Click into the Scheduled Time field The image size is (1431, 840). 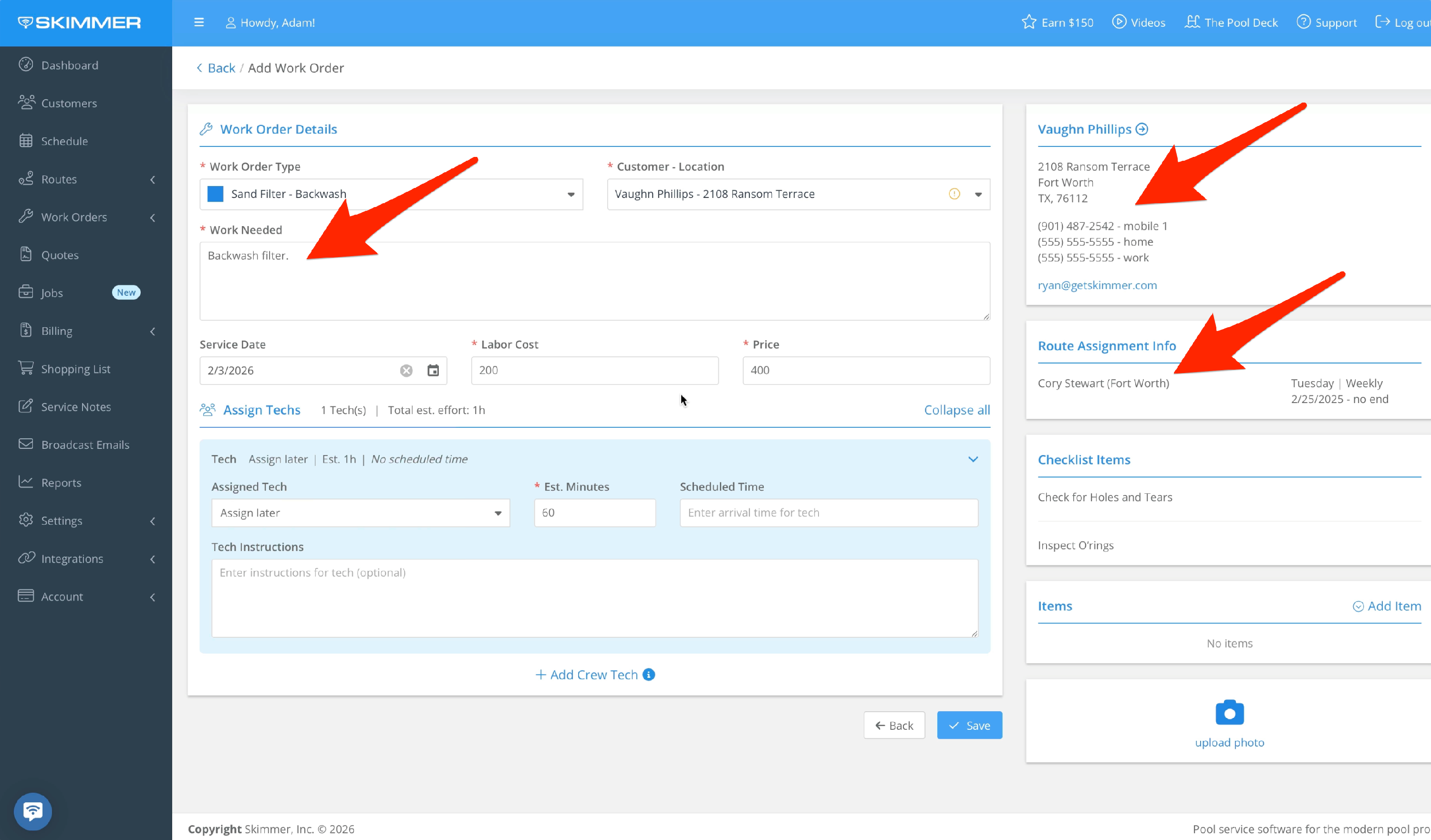[x=829, y=513]
